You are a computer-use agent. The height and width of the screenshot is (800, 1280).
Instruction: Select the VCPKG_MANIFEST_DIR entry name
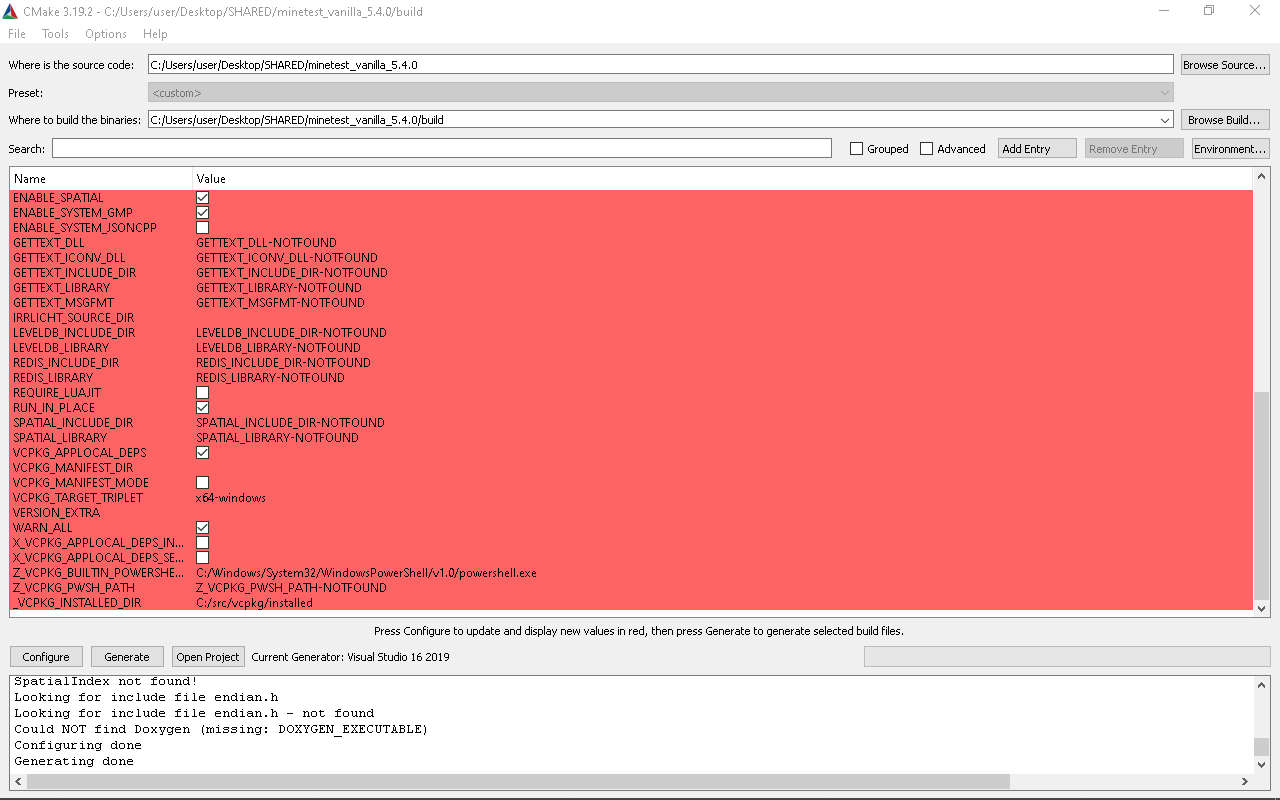(73, 468)
